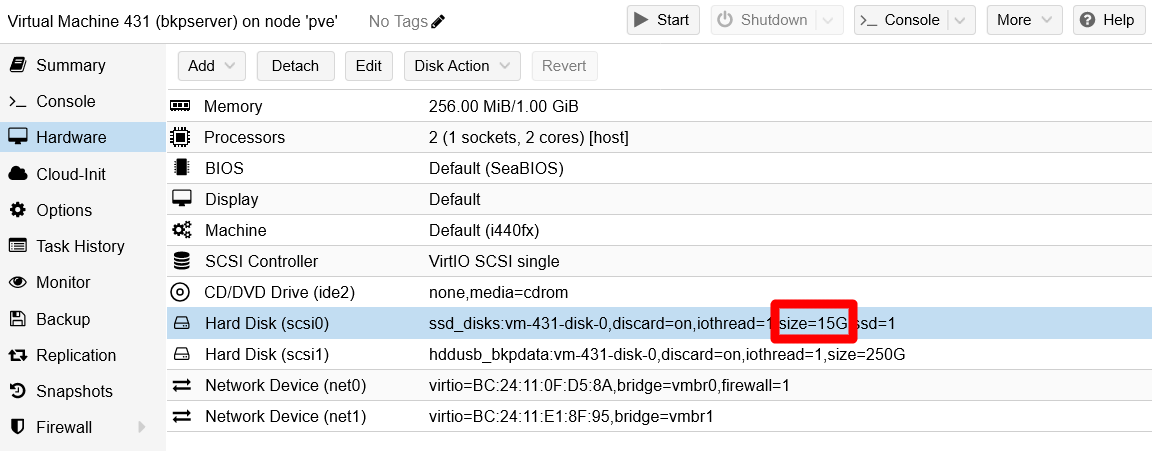The image size is (1152, 451).
Task: Open the Task History tab
Action: (x=83, y=246)
